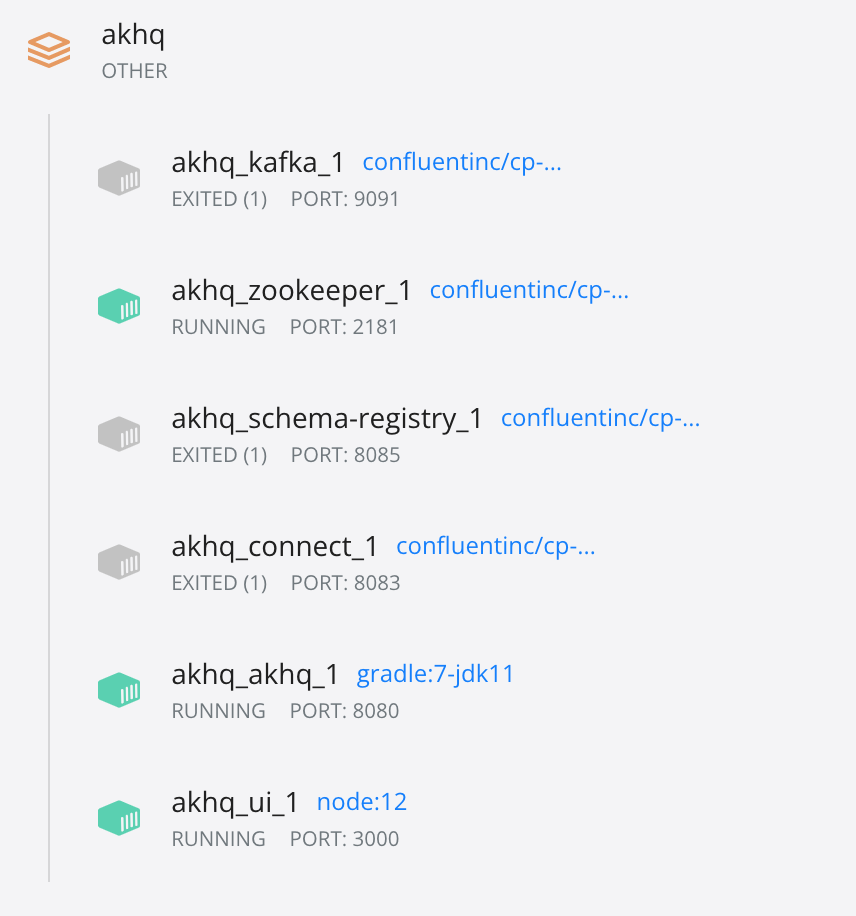Select the akhq_zookeeper_1 container name
The image size is (856, 916).
point(291,290)
